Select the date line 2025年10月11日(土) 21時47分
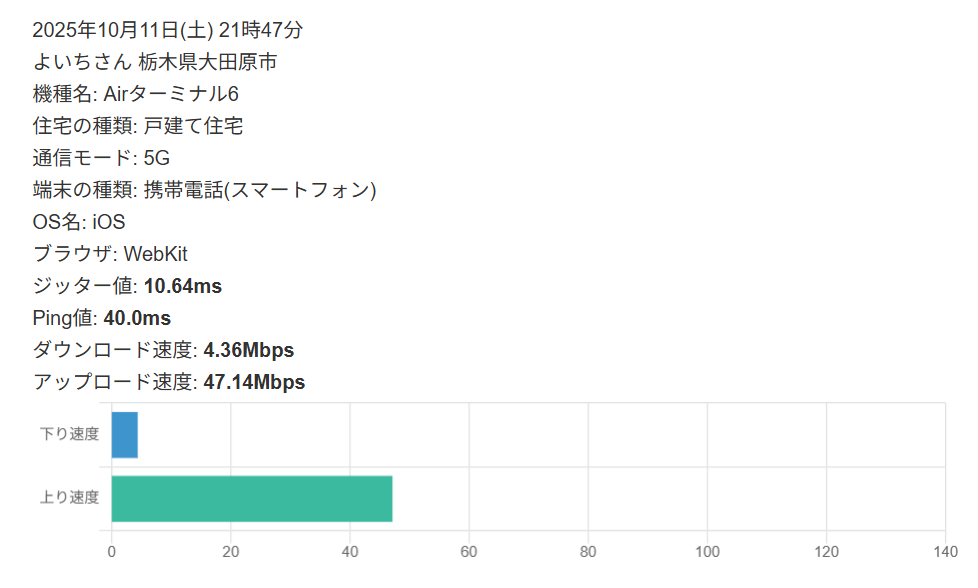The width and height of the screenshot is (978, 588). click(168, 30)
